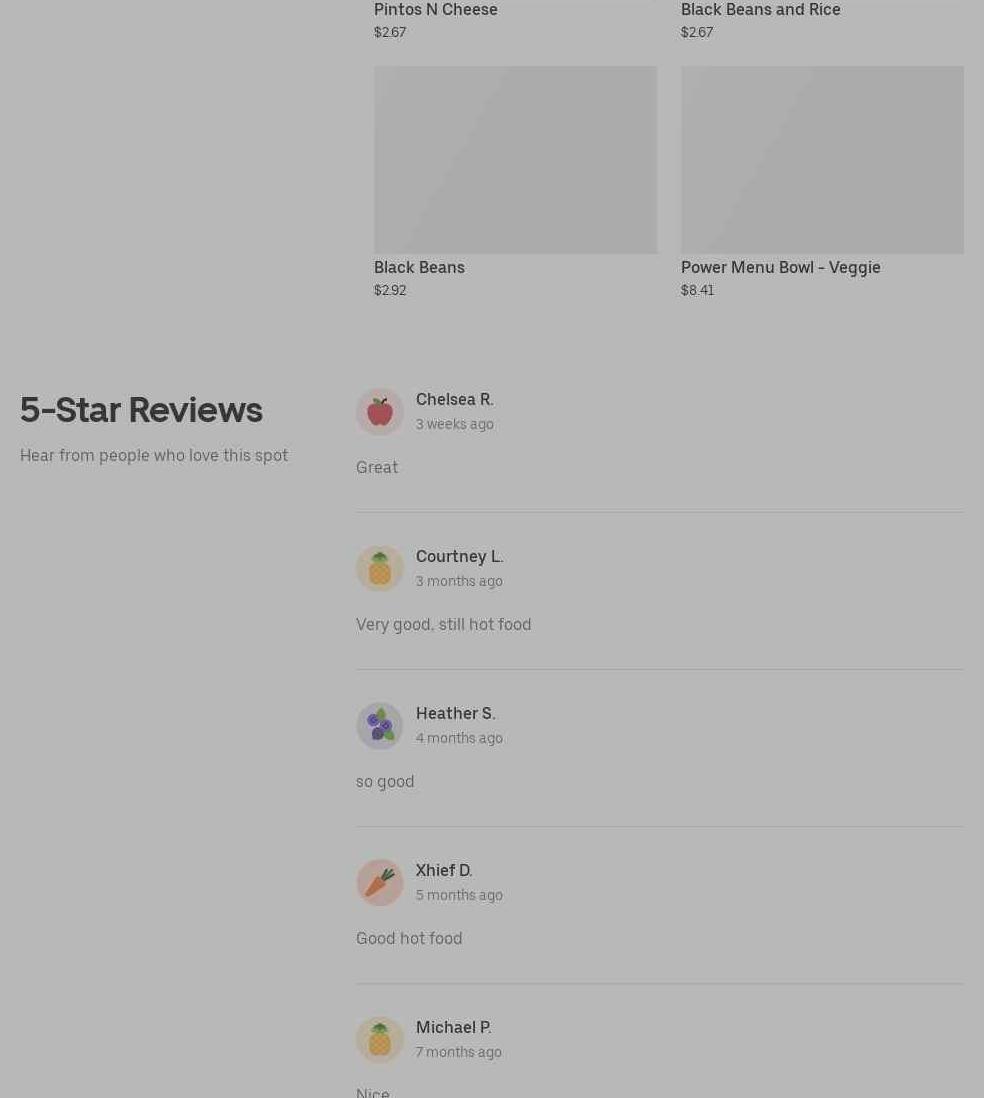Click Courtney L. reviewer name

click(x=459, y=556)
